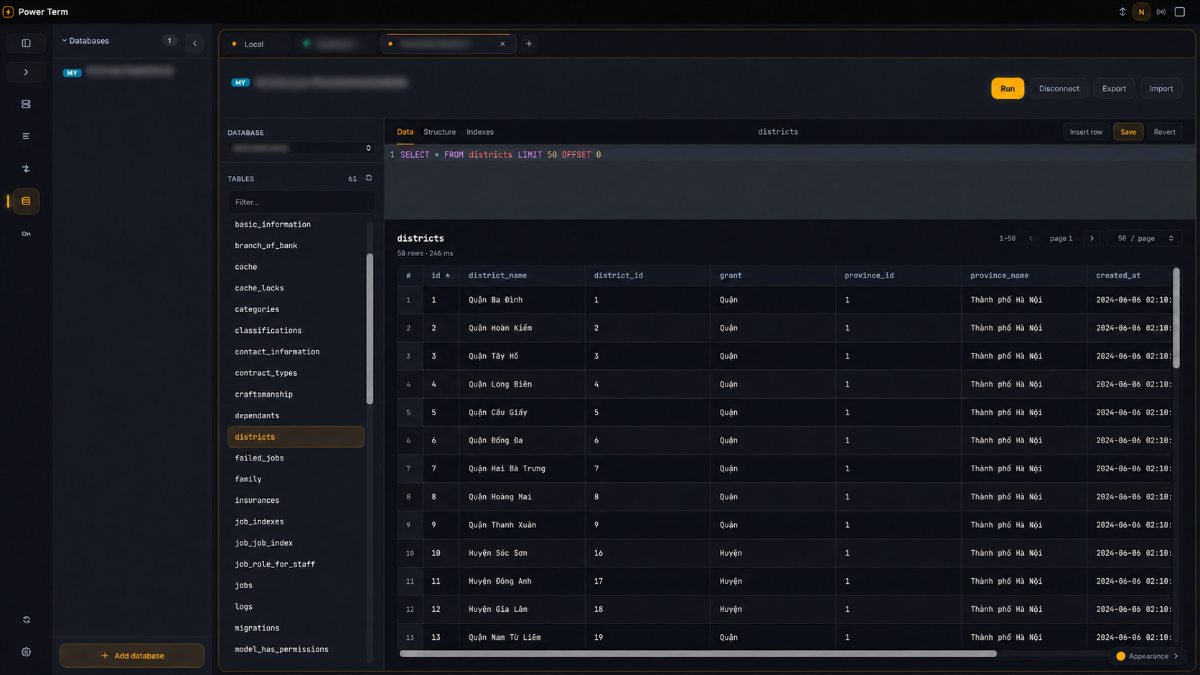Click the Power Term lightning logo
1200x675 pixels.
click(9, 12)
